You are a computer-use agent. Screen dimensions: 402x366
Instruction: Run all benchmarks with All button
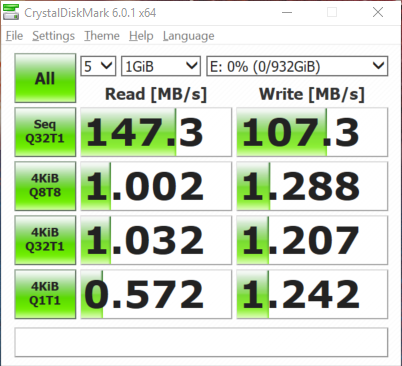coord(45,78)
